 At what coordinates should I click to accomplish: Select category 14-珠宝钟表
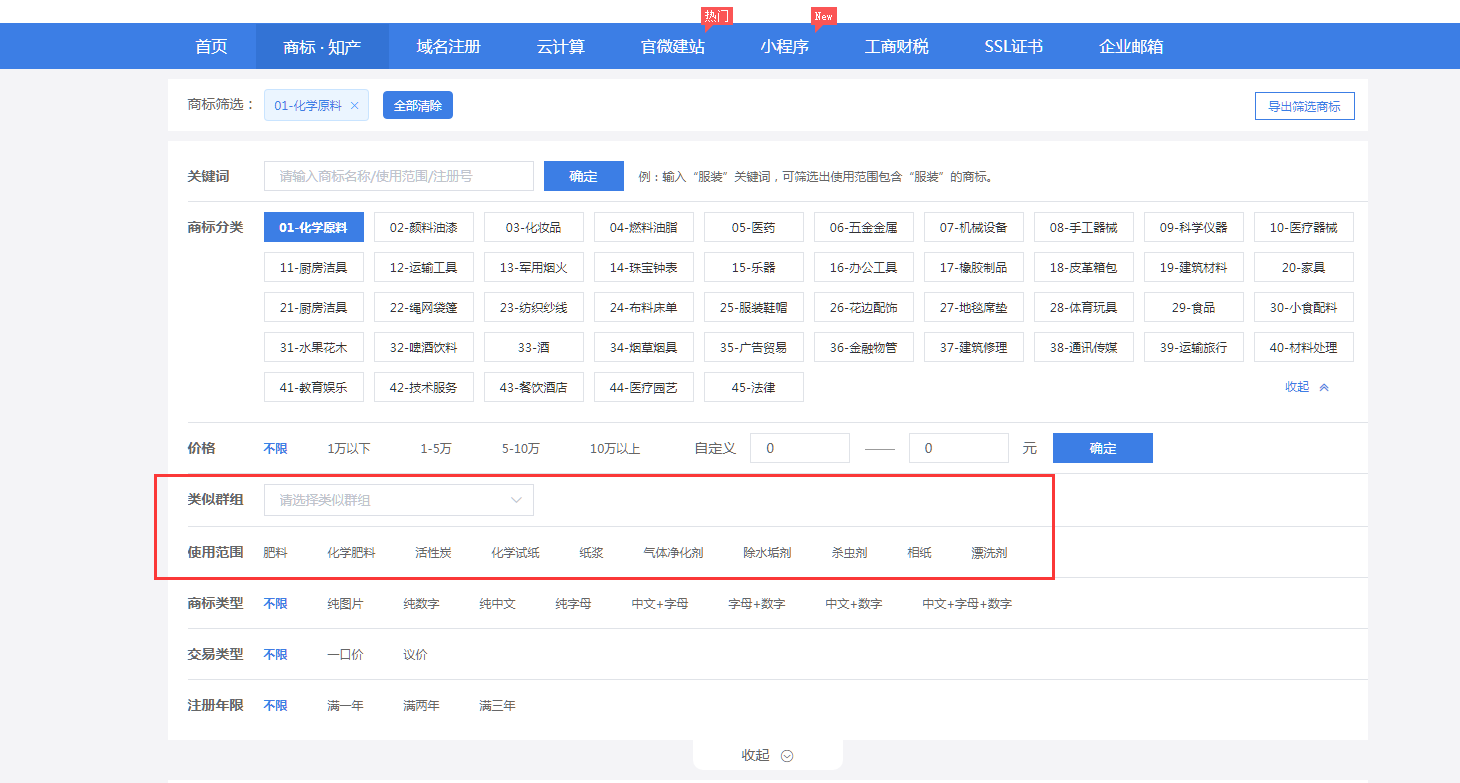[644, 267]
